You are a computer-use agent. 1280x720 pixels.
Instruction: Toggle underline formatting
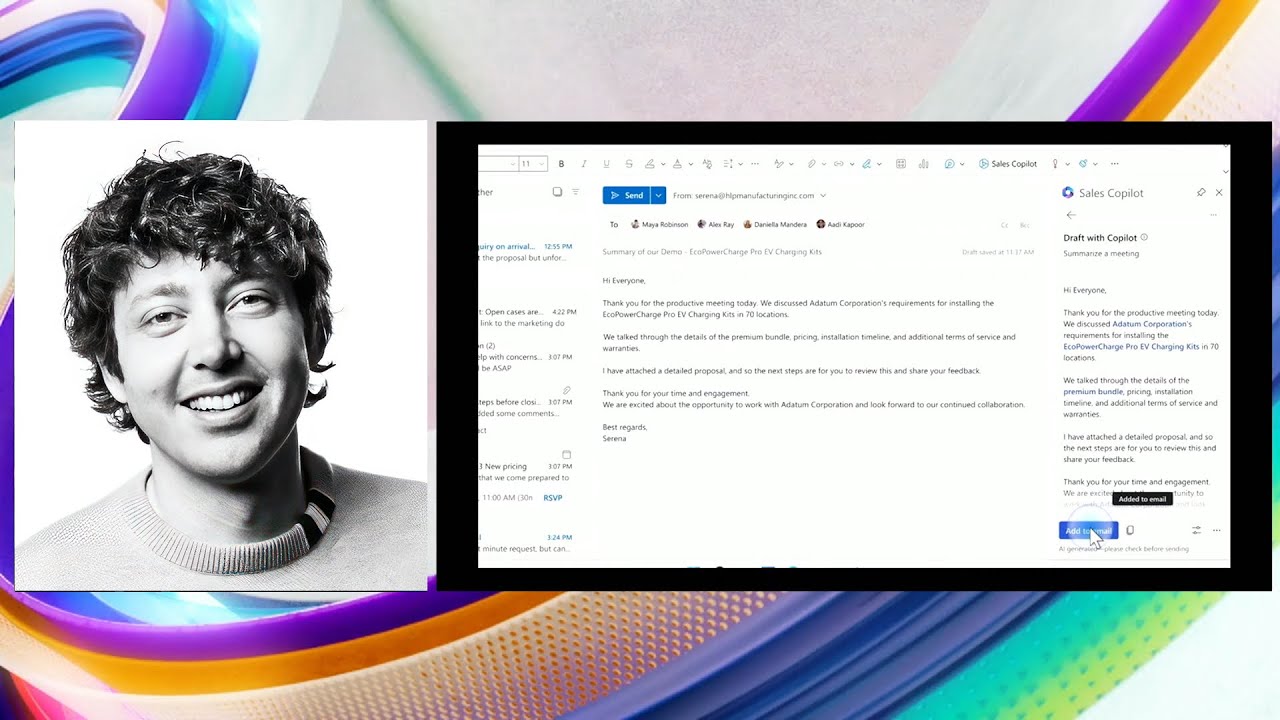coord(606,164)
